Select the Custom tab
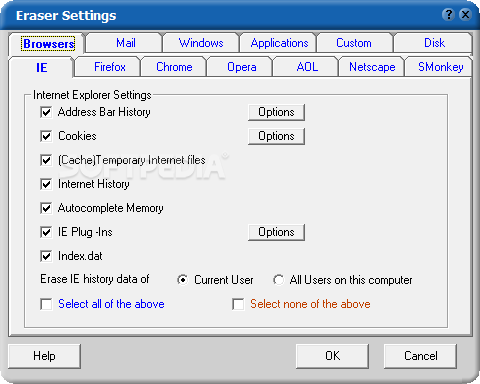Screen dimensions: 480x384 [354, 43]
